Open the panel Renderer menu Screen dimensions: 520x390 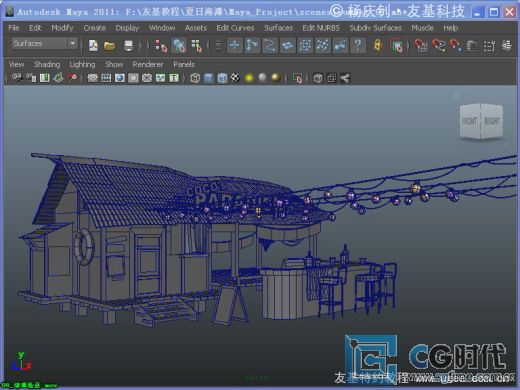click(148, 65)
